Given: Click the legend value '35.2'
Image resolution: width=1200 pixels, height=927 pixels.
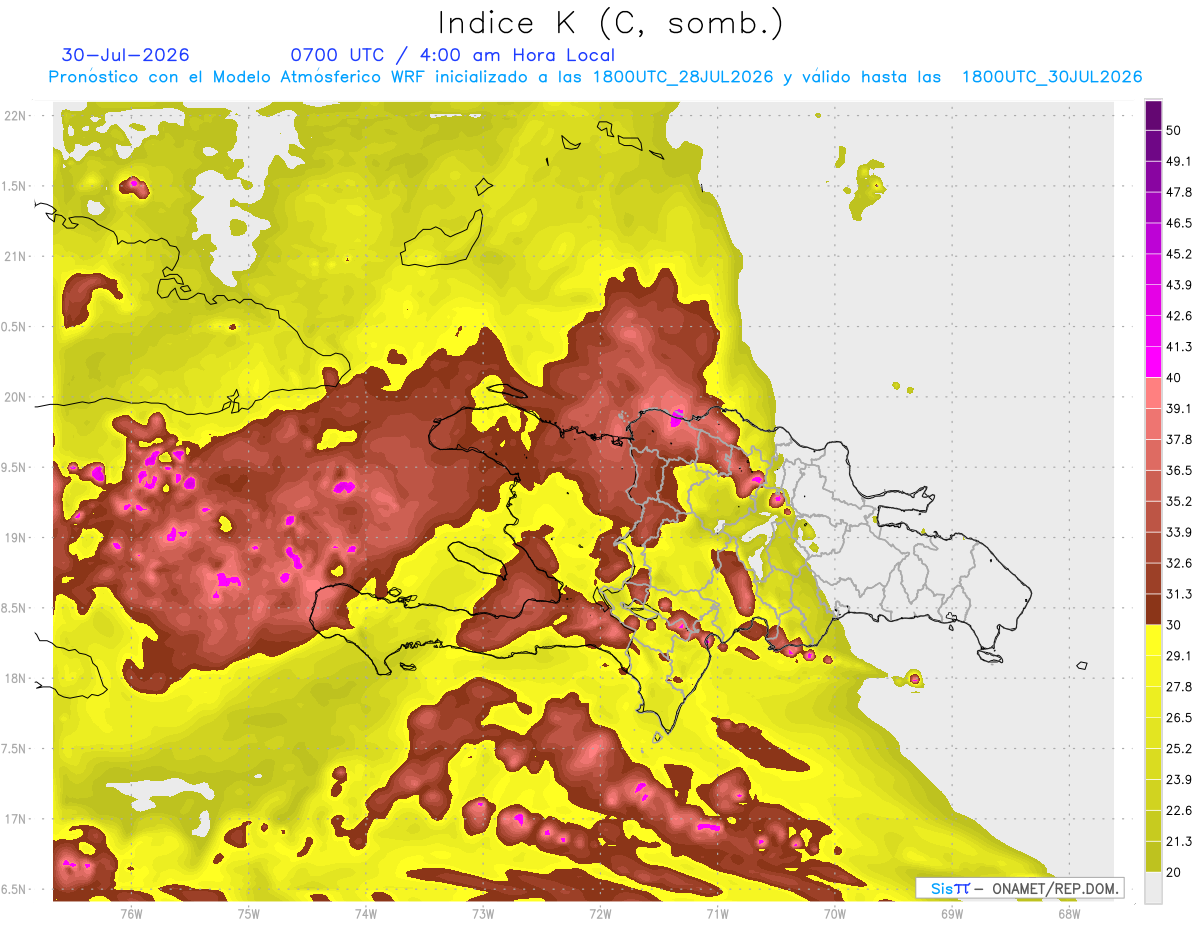Looking at the screenshot, I should pos(1179,501).
